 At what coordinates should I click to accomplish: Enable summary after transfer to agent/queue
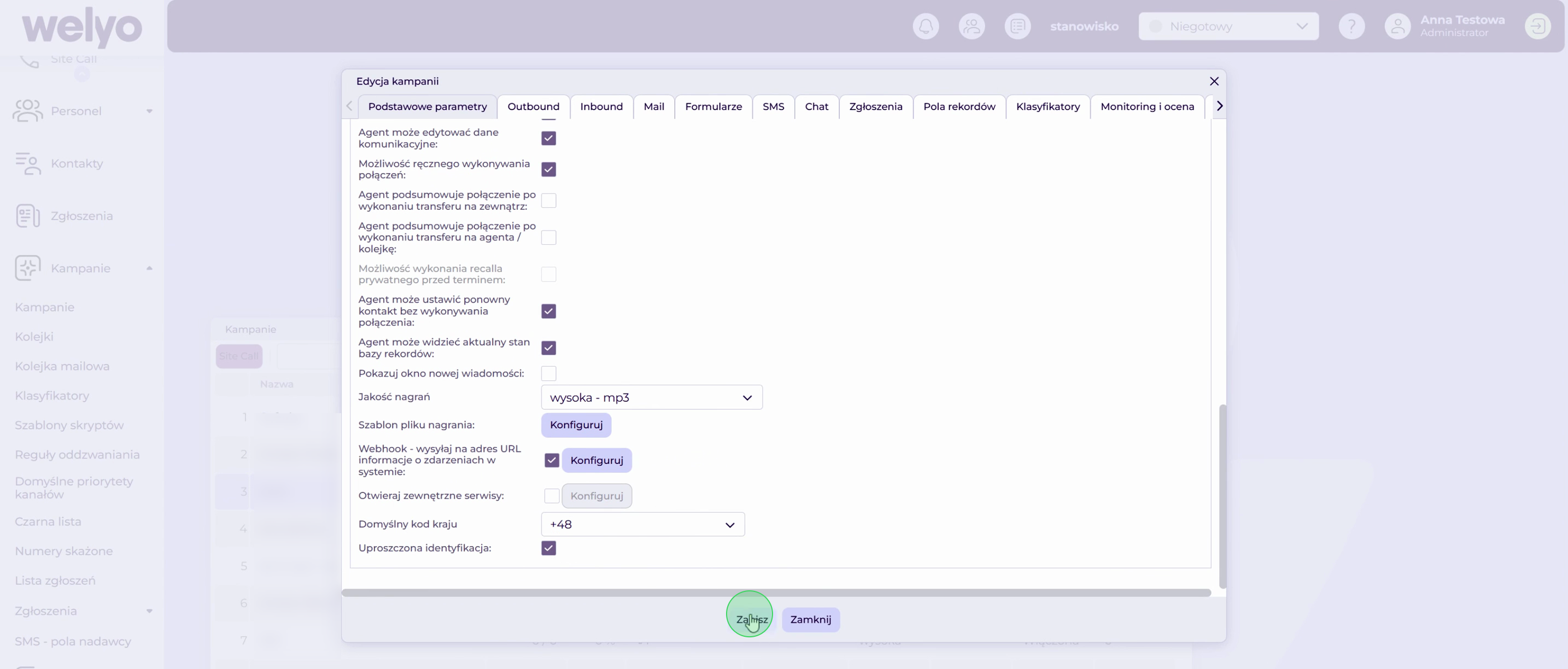pos(548,237)
